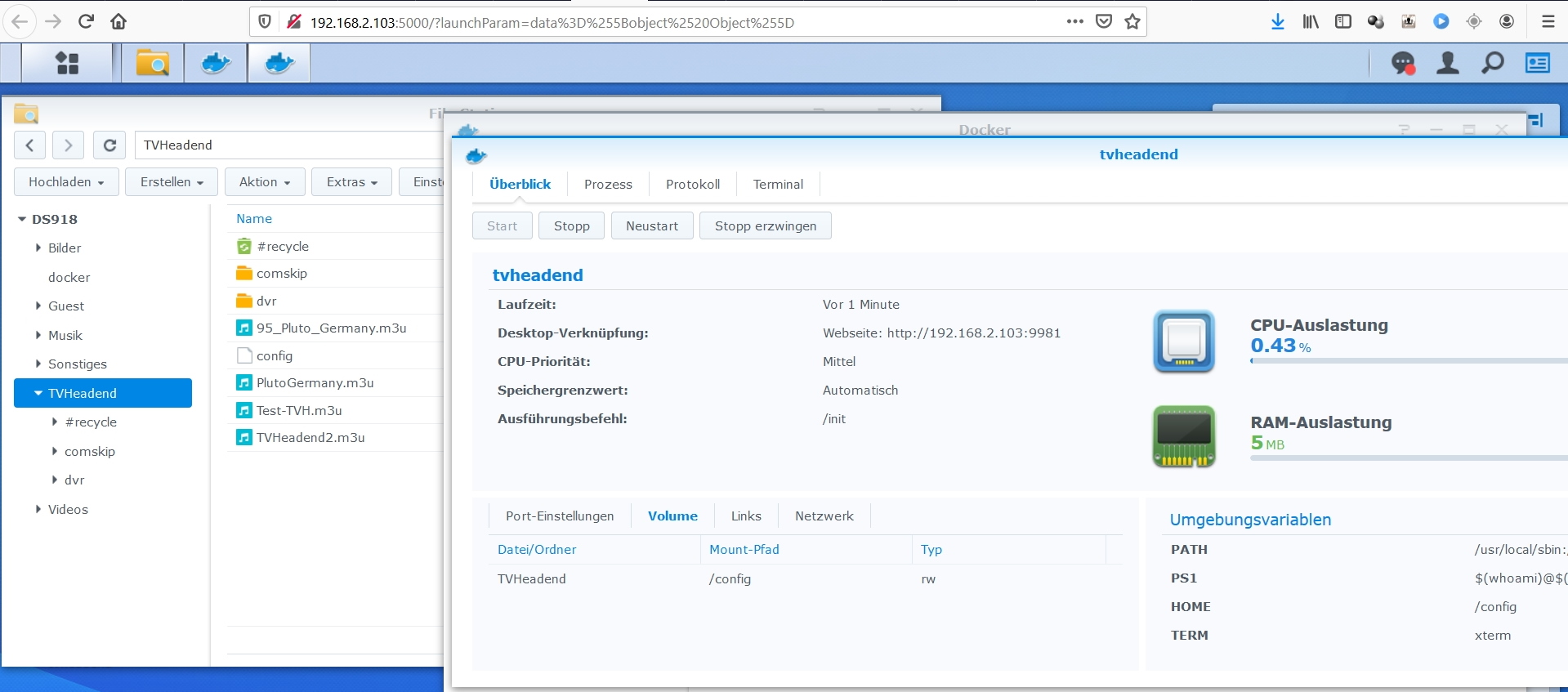Click Stopp erzwingen button
The image size is (1568, 692).
coord(766,226)
